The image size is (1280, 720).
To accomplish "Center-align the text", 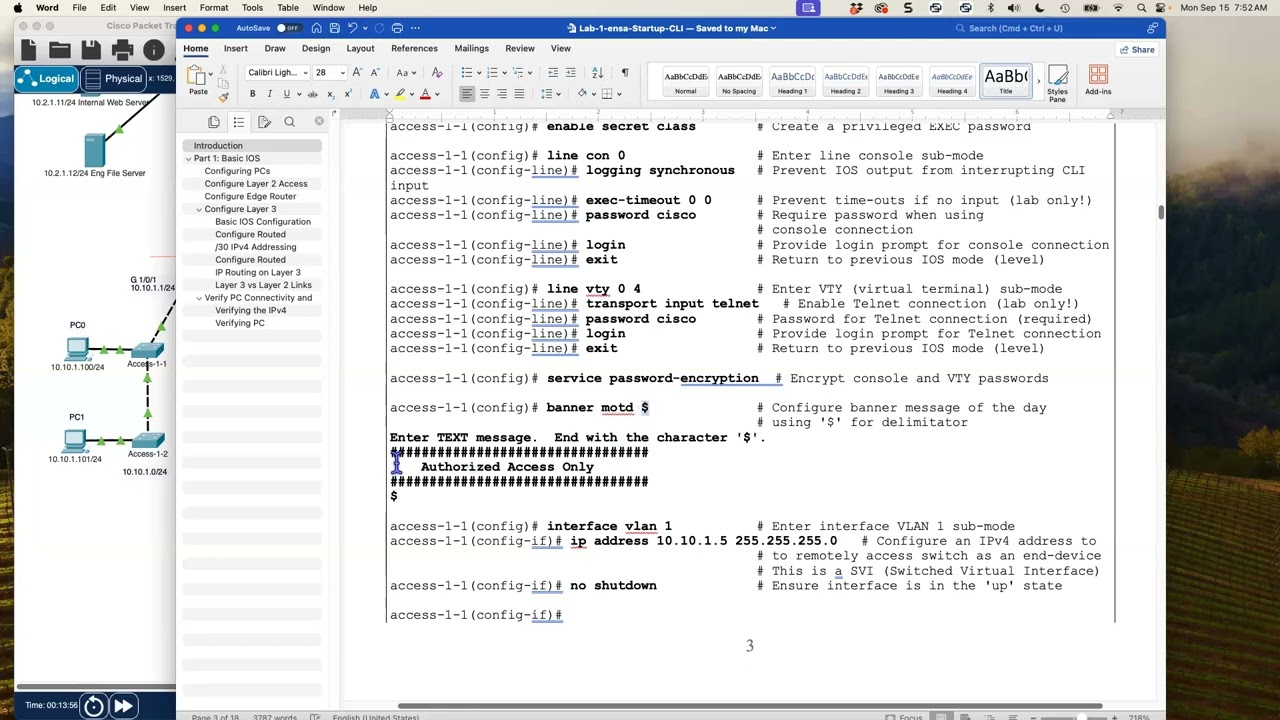I will coord(484,94).
